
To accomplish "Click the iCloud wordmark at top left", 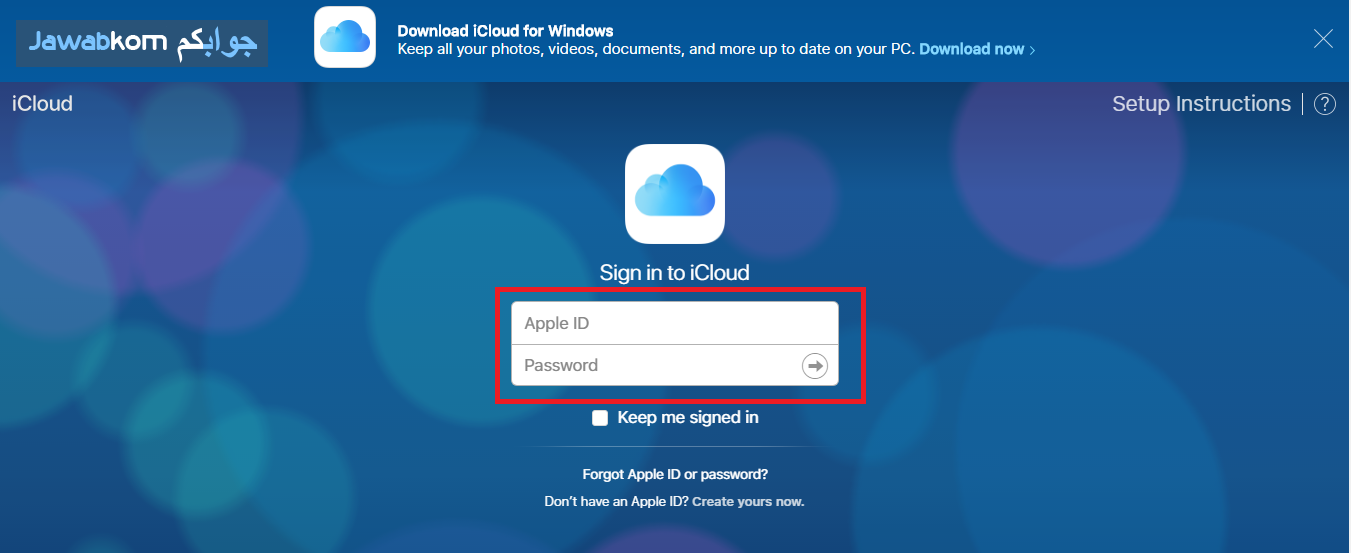I will tap(42, 103).
